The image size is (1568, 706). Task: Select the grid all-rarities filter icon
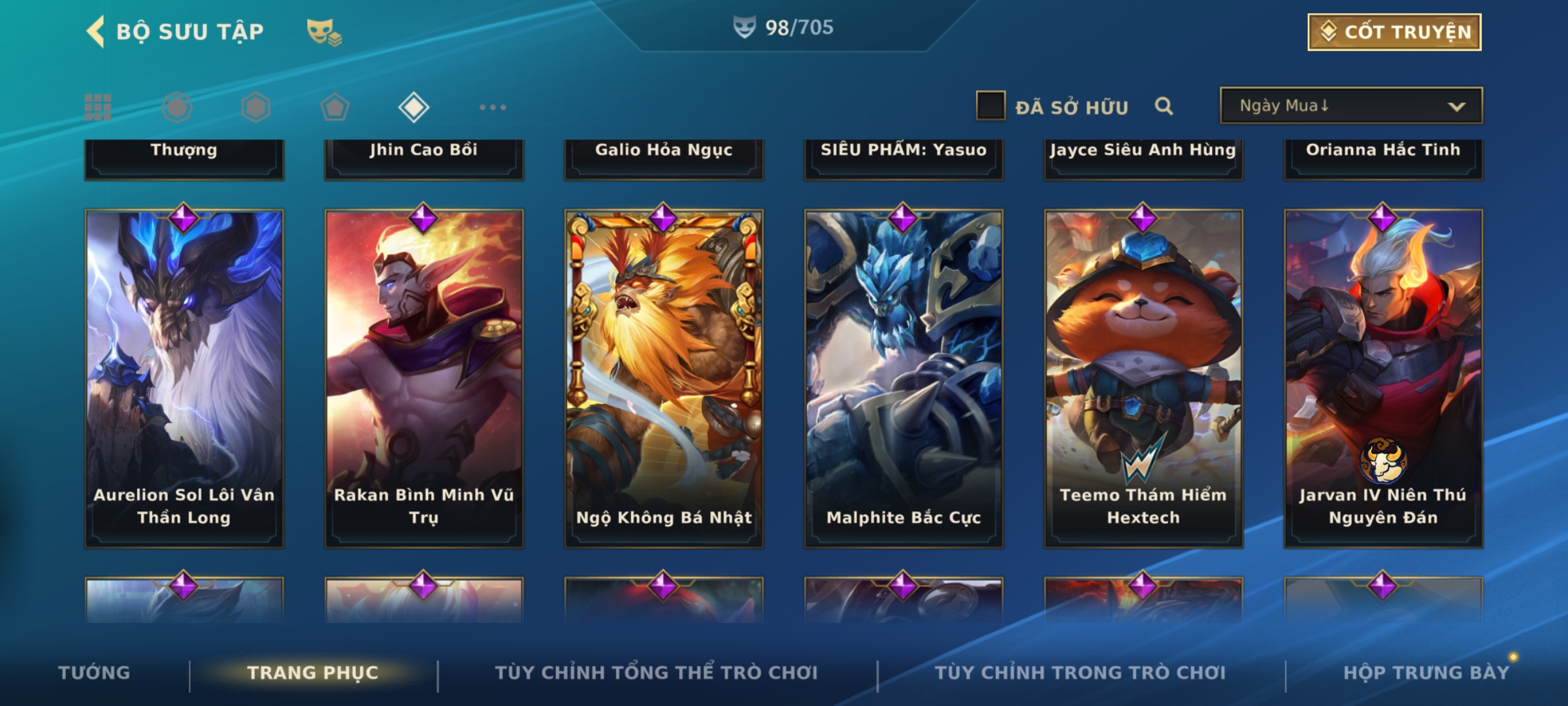click(x=98, y=107)
